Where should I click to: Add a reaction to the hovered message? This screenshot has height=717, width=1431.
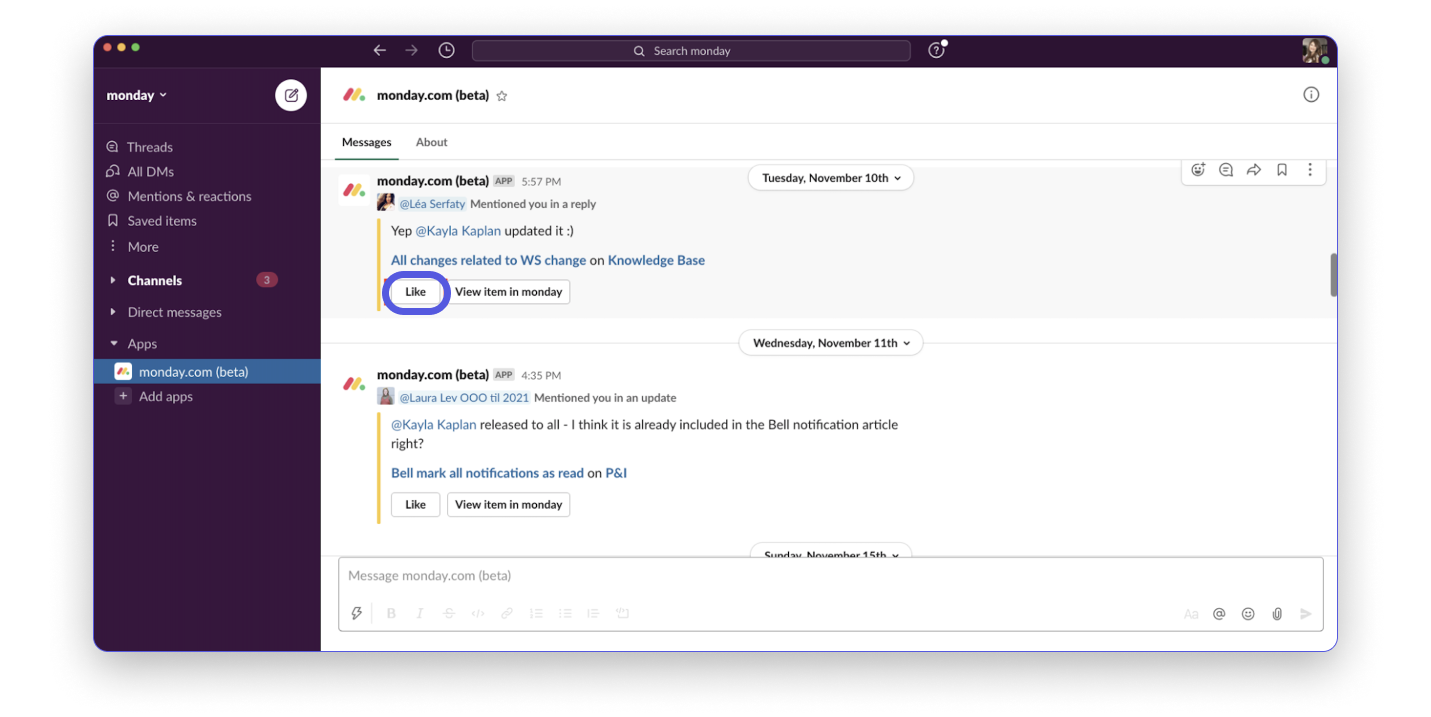[1198, 170]
